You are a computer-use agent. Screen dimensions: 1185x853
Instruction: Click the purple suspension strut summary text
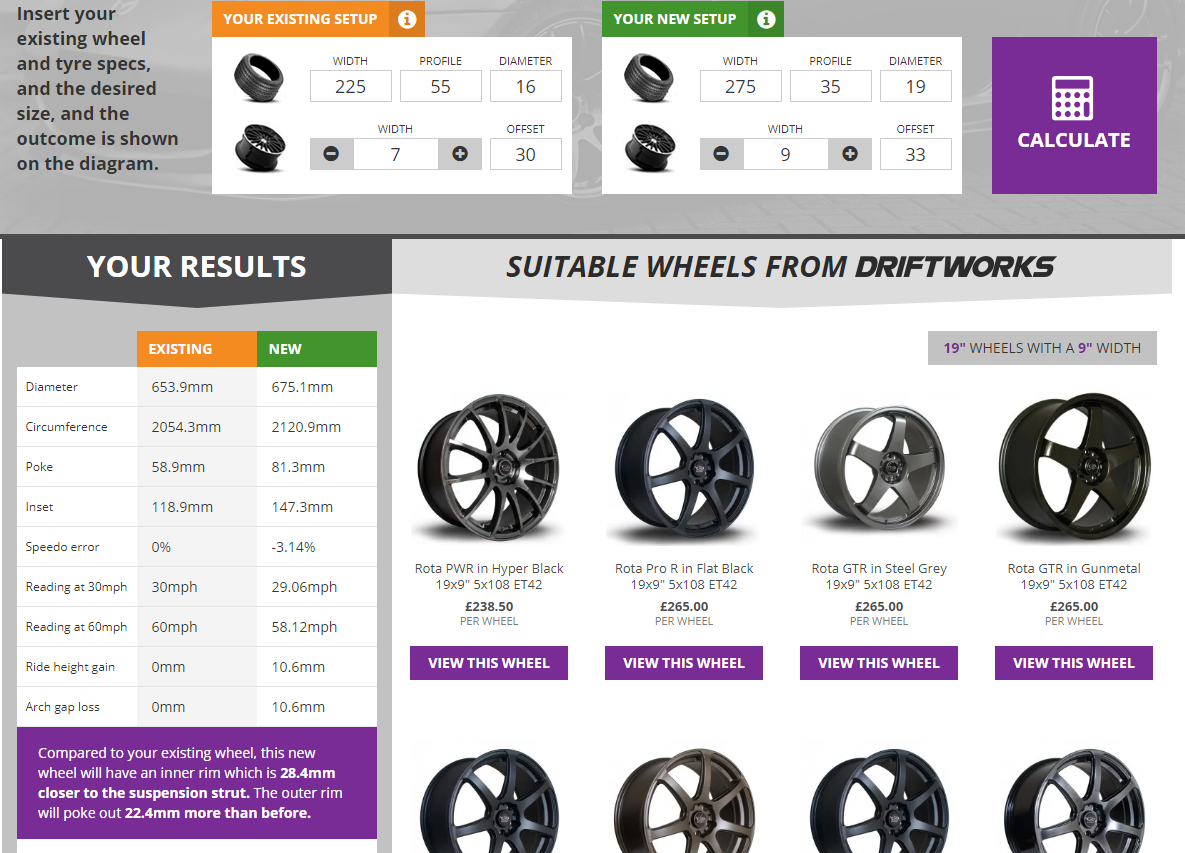pyautogui.click(x=190, y=783)
